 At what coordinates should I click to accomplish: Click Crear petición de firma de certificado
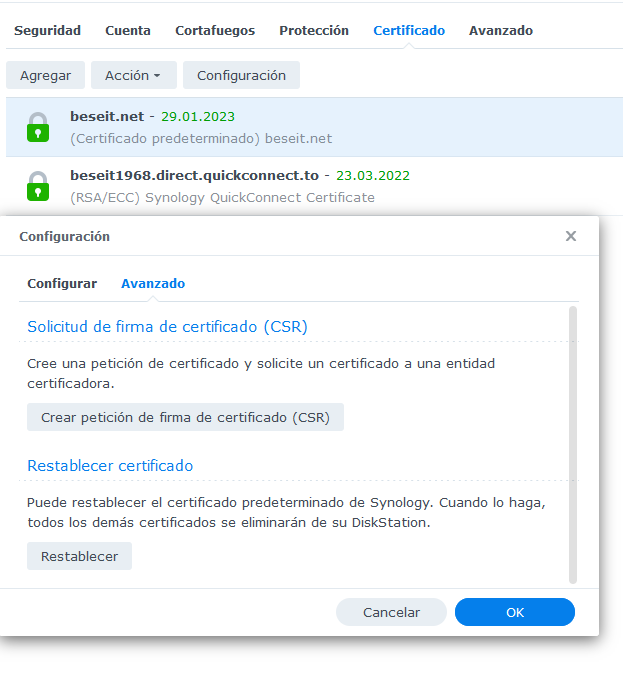(185, 417)
